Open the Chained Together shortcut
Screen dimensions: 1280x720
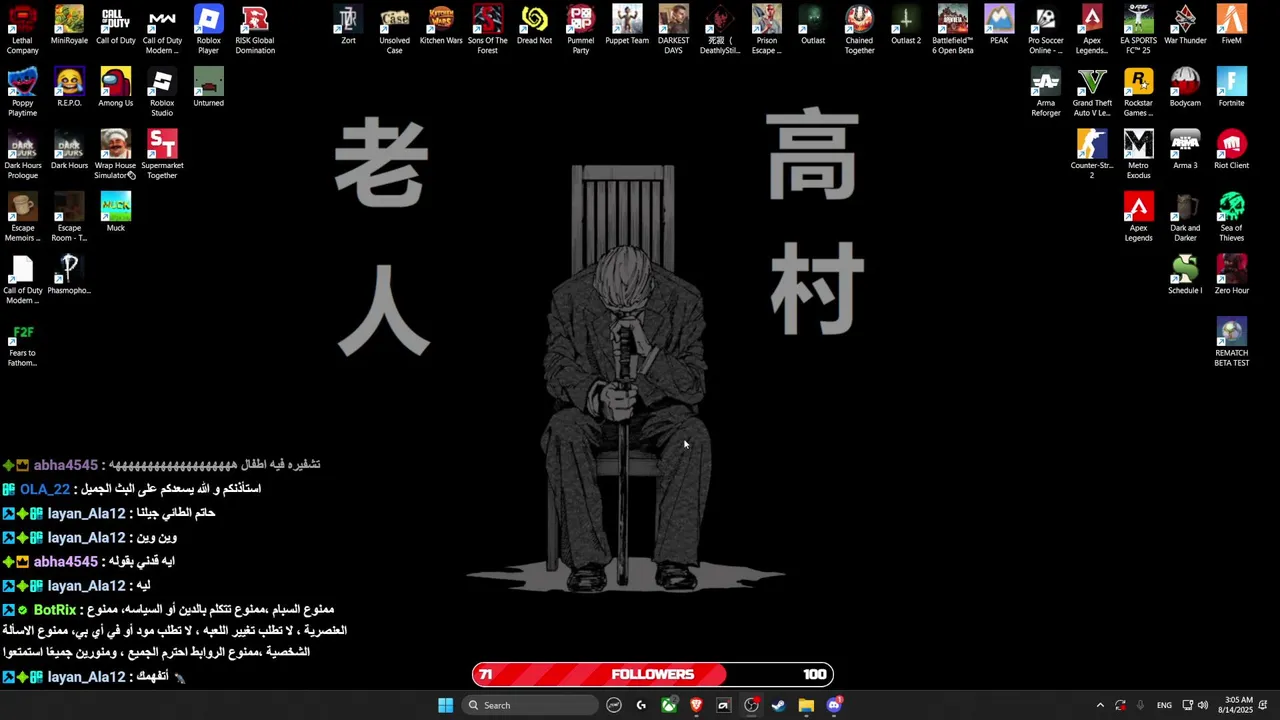coord(859,30)
